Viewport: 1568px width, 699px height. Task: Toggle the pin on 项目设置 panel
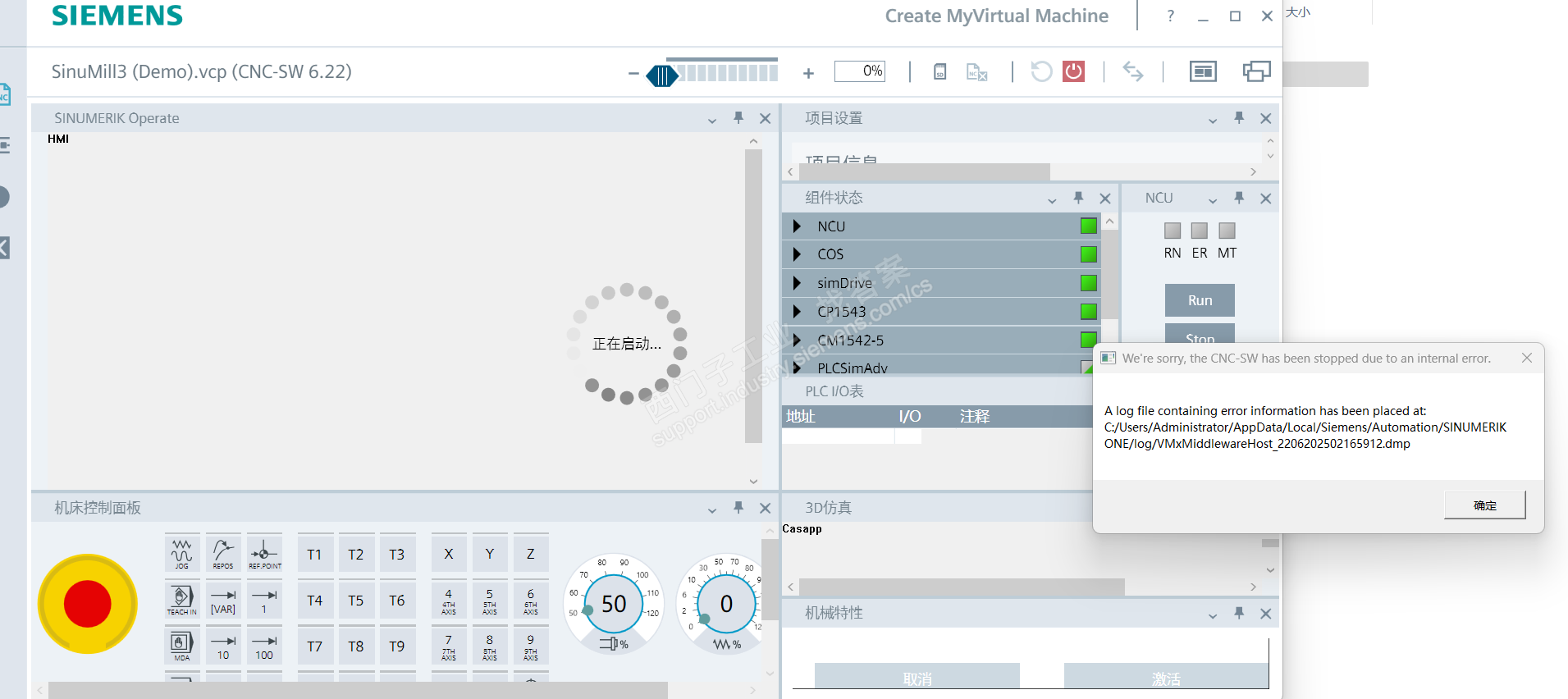1239,118
